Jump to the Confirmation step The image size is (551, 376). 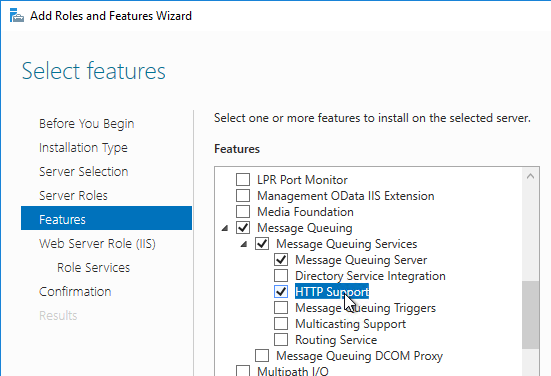75,291
